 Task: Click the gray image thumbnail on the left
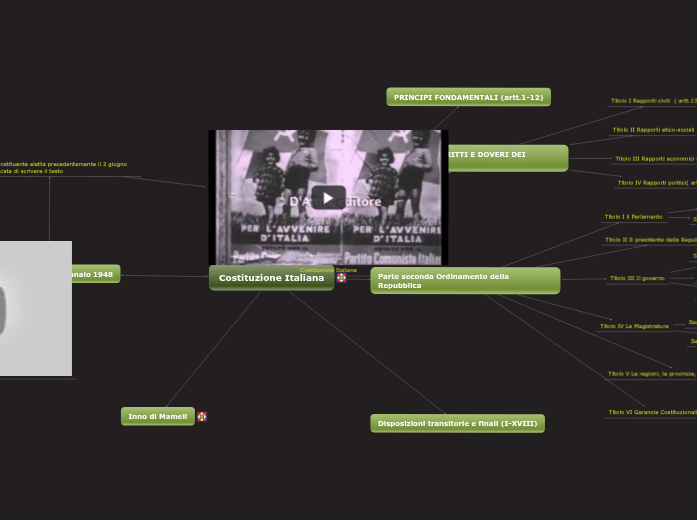pos(35,308)
